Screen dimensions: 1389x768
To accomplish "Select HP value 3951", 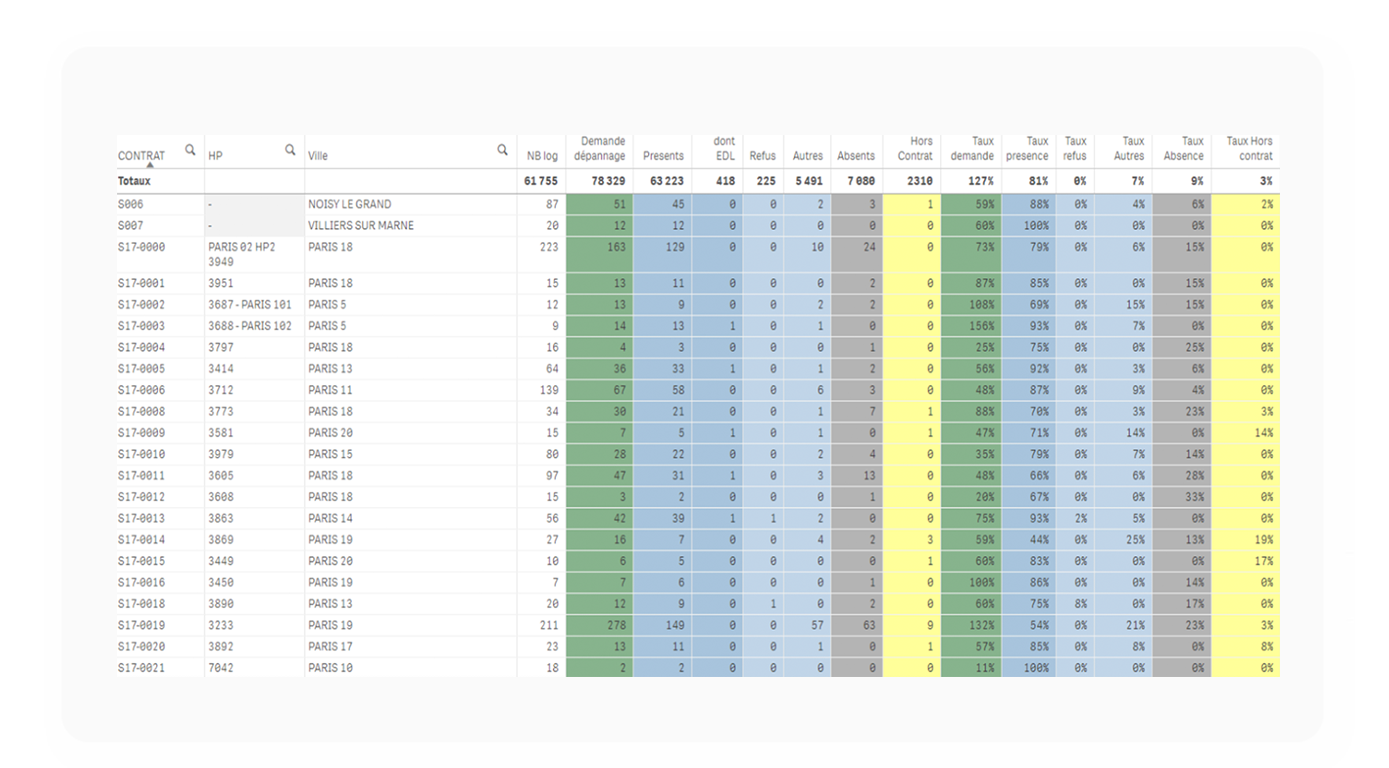I will click(221, 284).
